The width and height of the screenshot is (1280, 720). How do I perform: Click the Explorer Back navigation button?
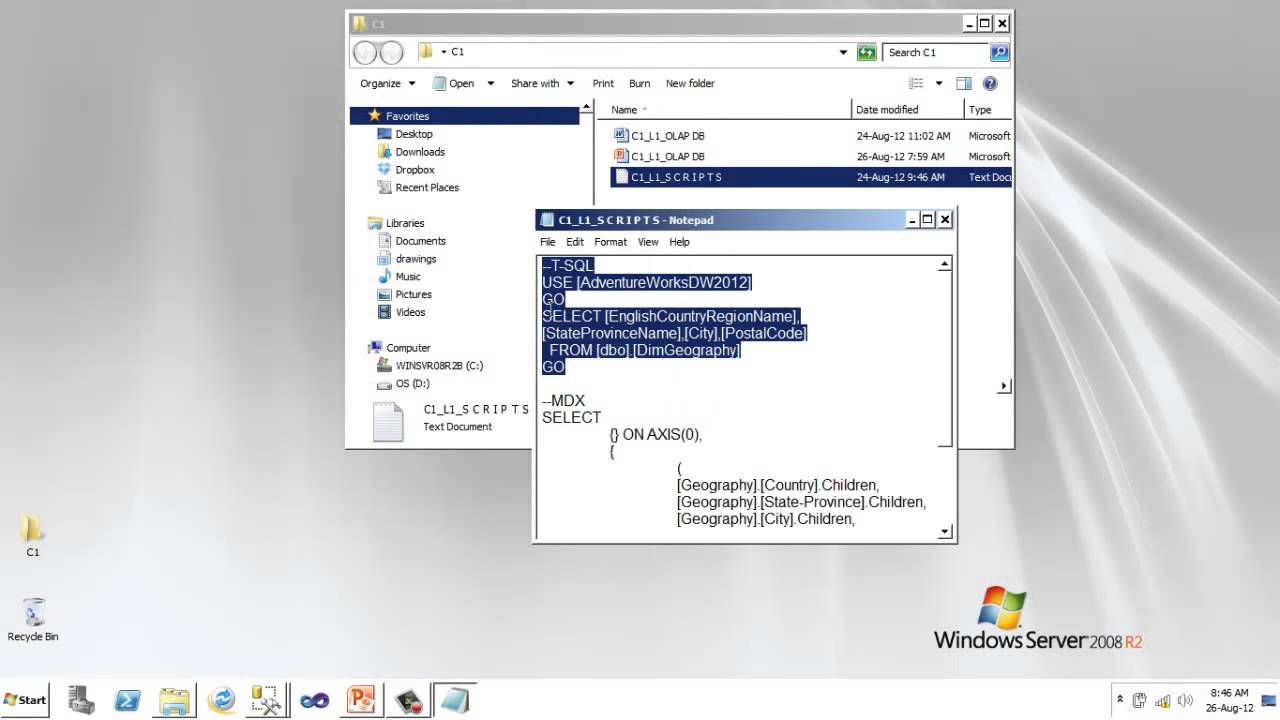[x=366, y=52]
